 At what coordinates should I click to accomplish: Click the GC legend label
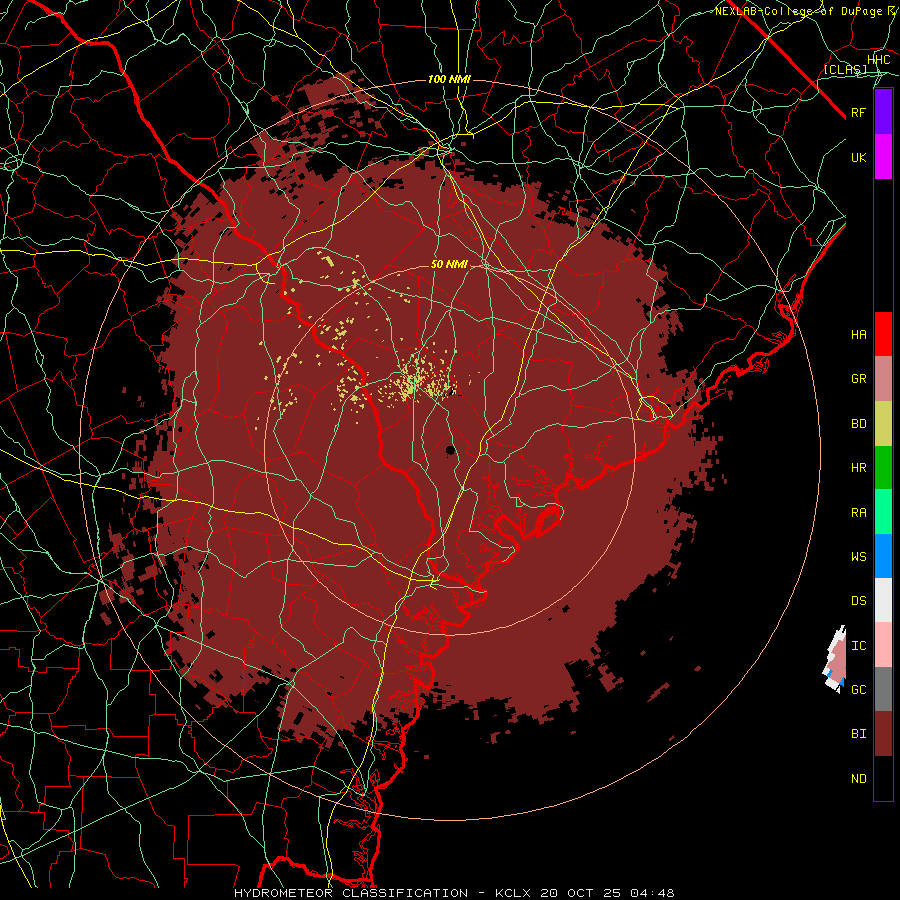pos(858,690)
